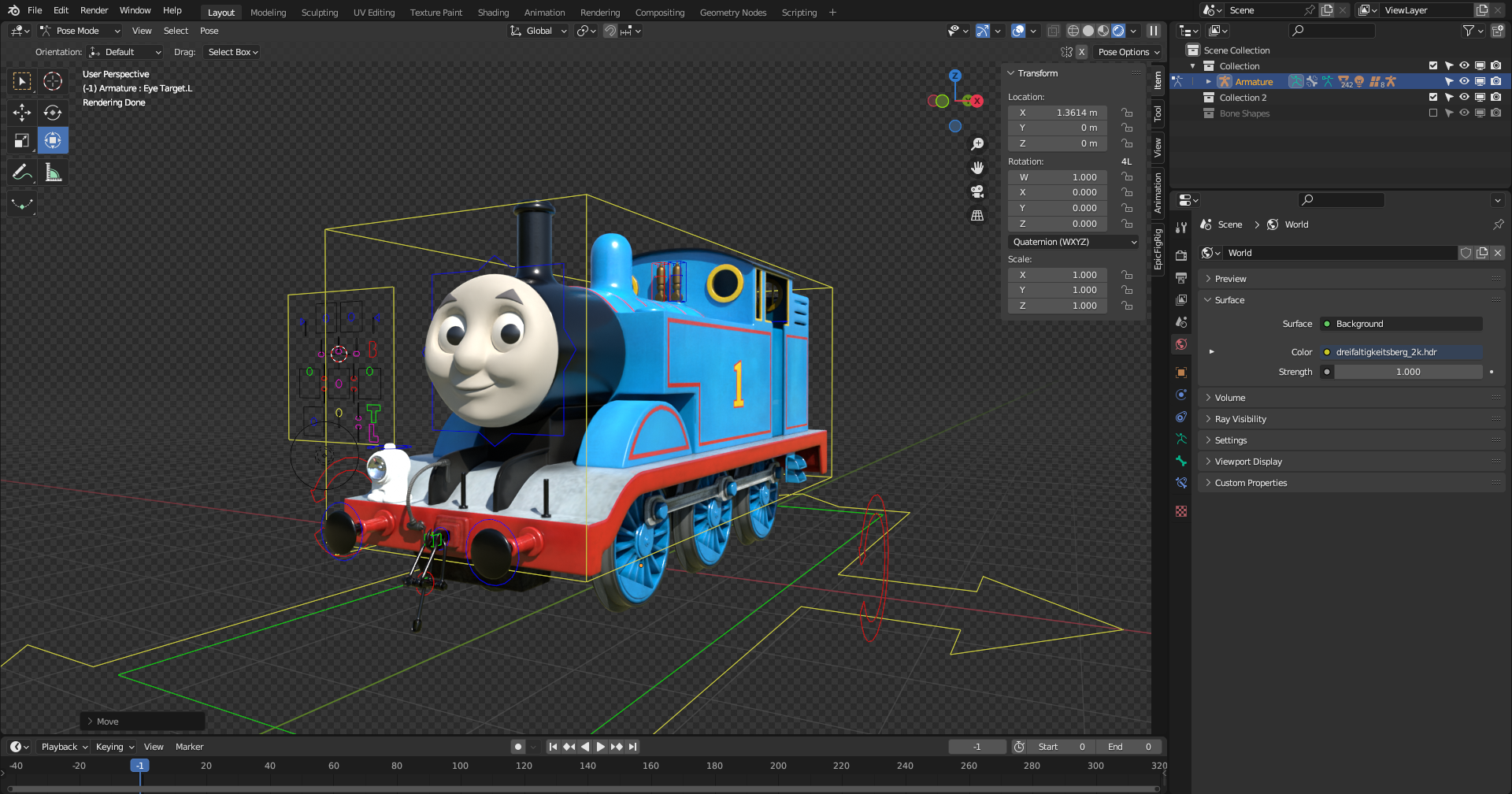The width and height of the screenshot is (1512, 794).
Task: Open Tool settings properties tab icon
Action: pos(1181,227)
